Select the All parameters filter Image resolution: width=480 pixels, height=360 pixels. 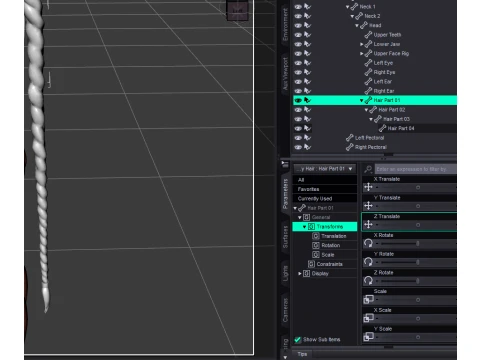[325, 180]
